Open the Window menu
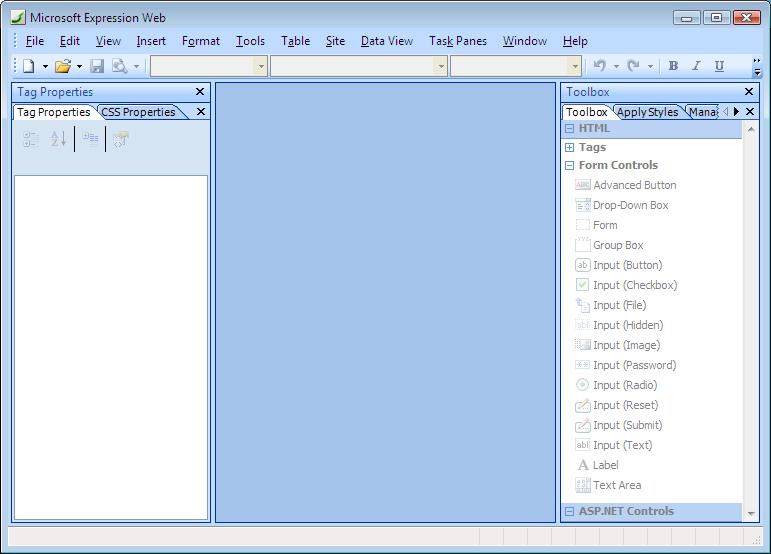The height and width of the screenshot is (554, 771). pos(525,41)
